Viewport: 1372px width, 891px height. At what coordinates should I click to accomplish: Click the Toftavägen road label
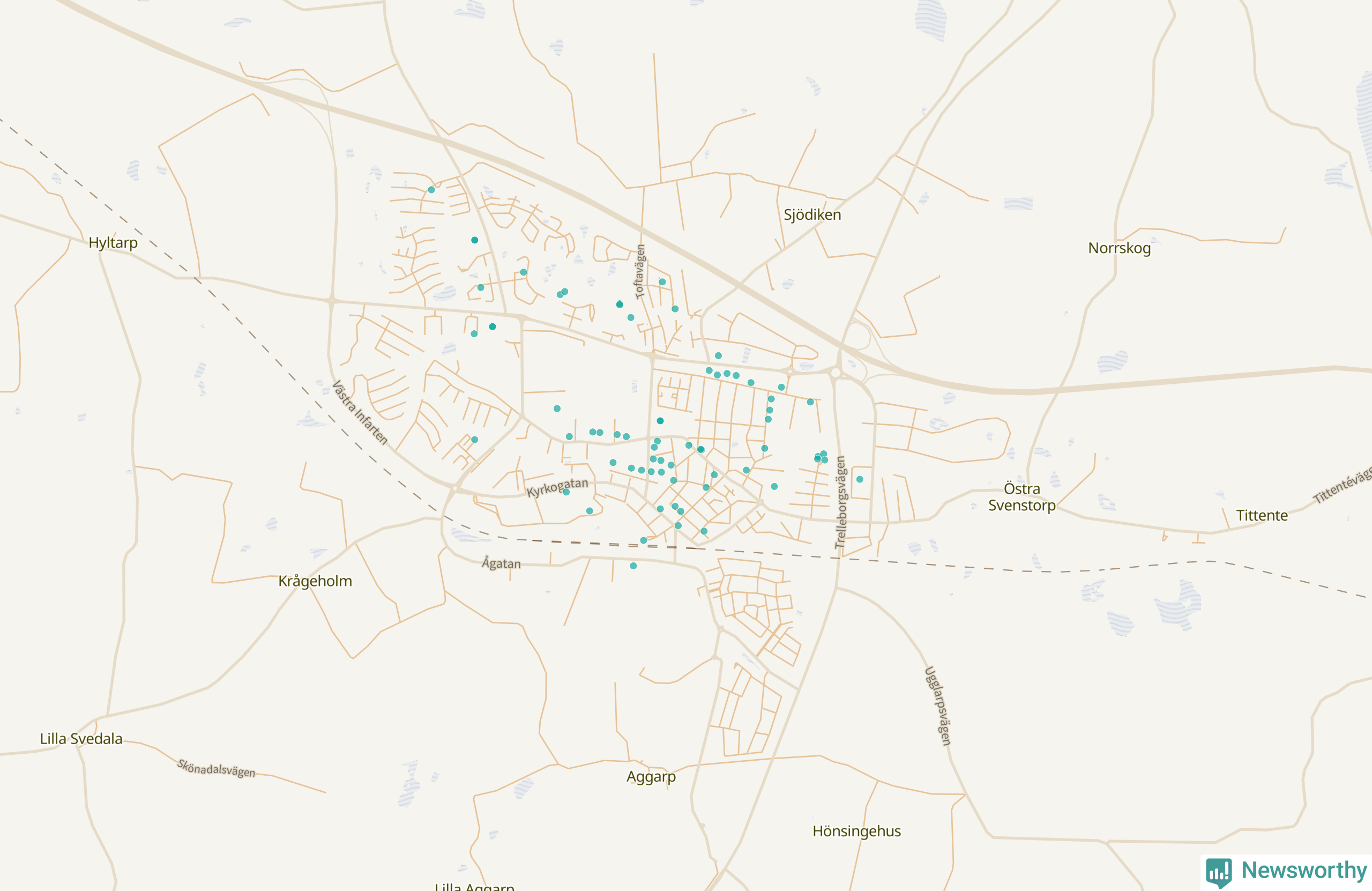coord(639,271)
